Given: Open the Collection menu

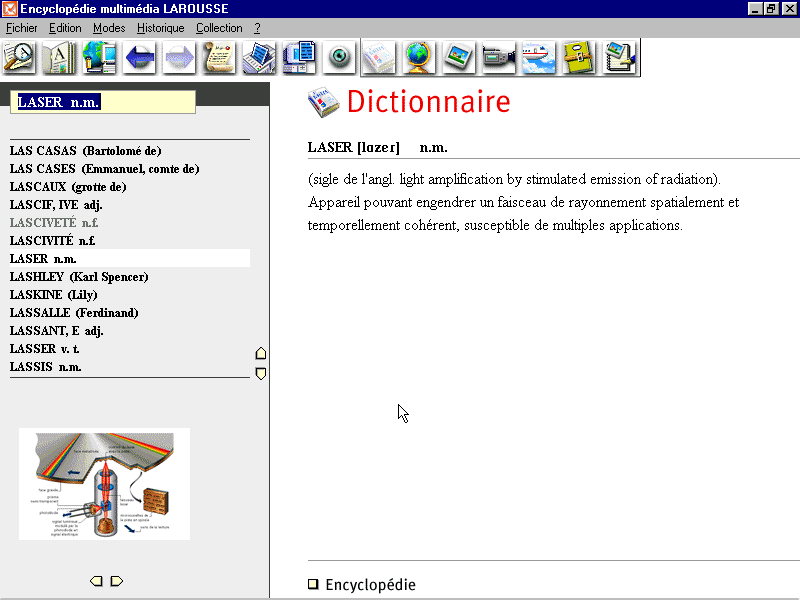Looking at the screenshot, I should pos(219,28).
